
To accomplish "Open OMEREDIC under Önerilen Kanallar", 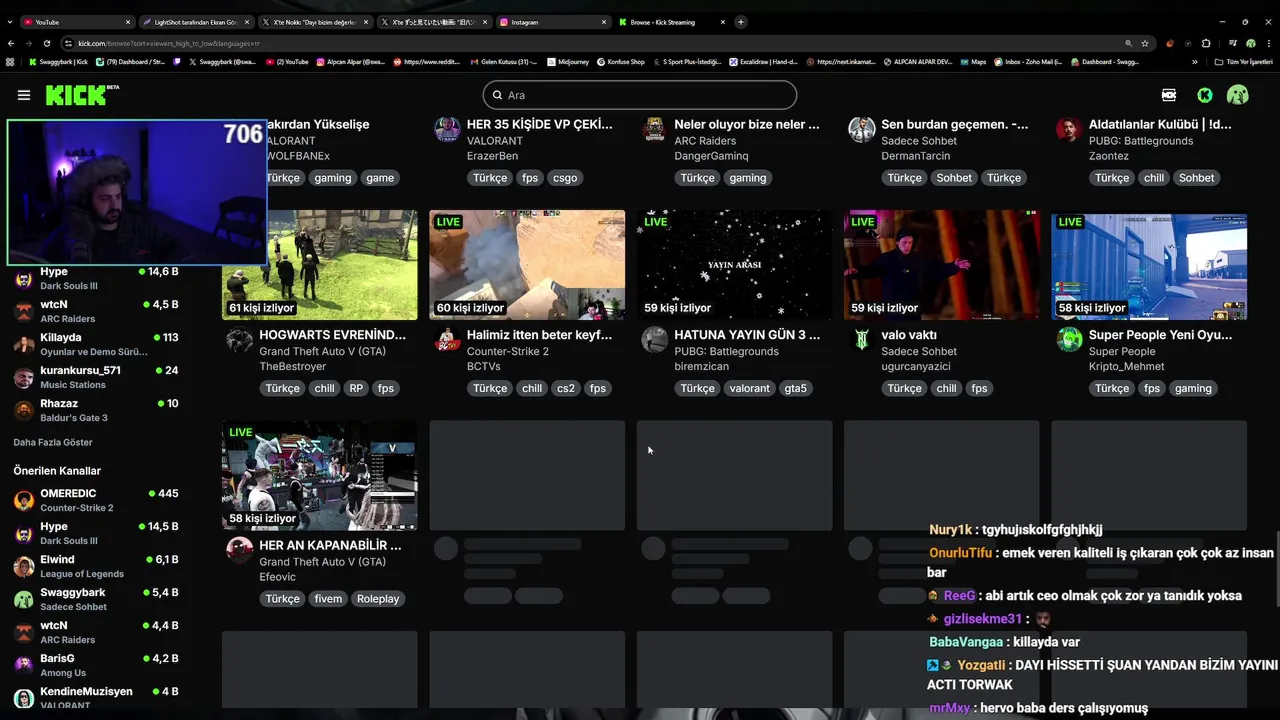I will click(x=96, y=500).
